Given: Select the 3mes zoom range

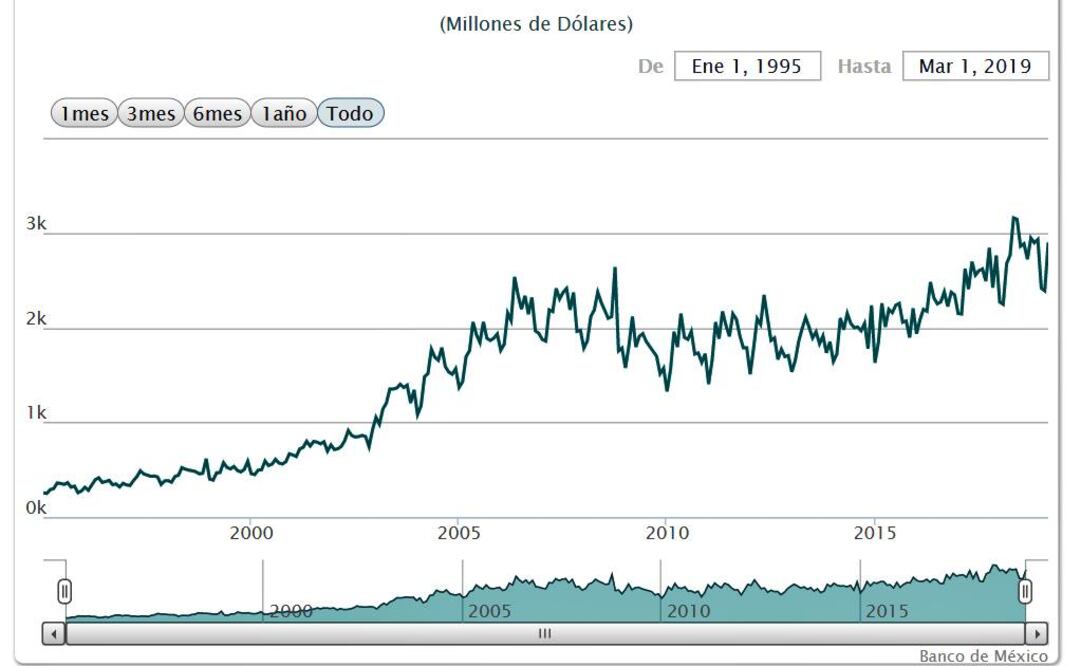Looking at the screenshot, I should coord(151,114).
